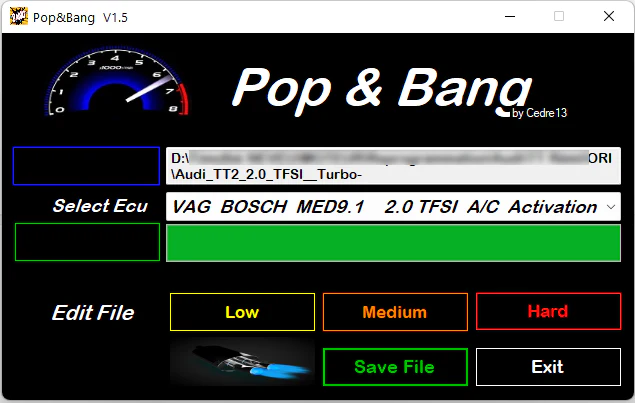Viewport: 635px width, 403px height.
Task: Click the exhaust flames thumbnail
Action: pyautogui.click(x=242, y=361)
